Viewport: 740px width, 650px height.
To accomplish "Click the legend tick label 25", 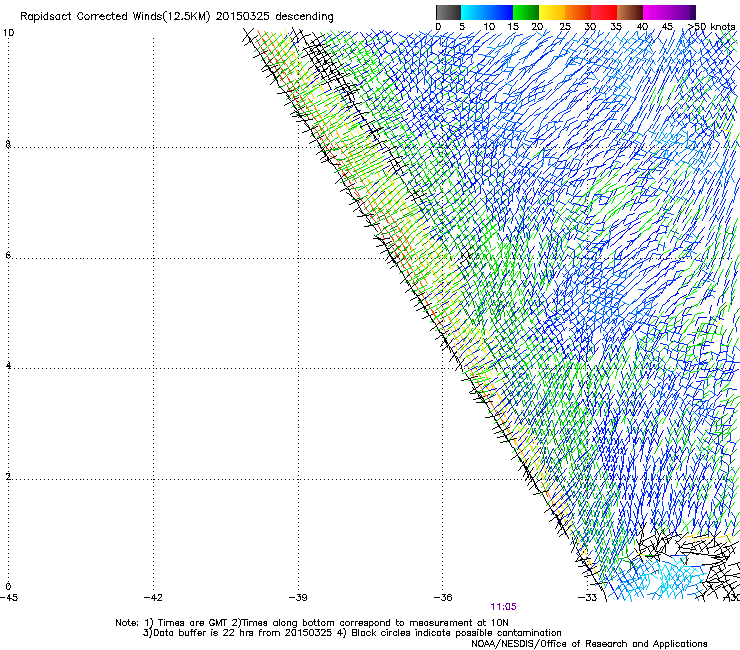I will 564,27.
